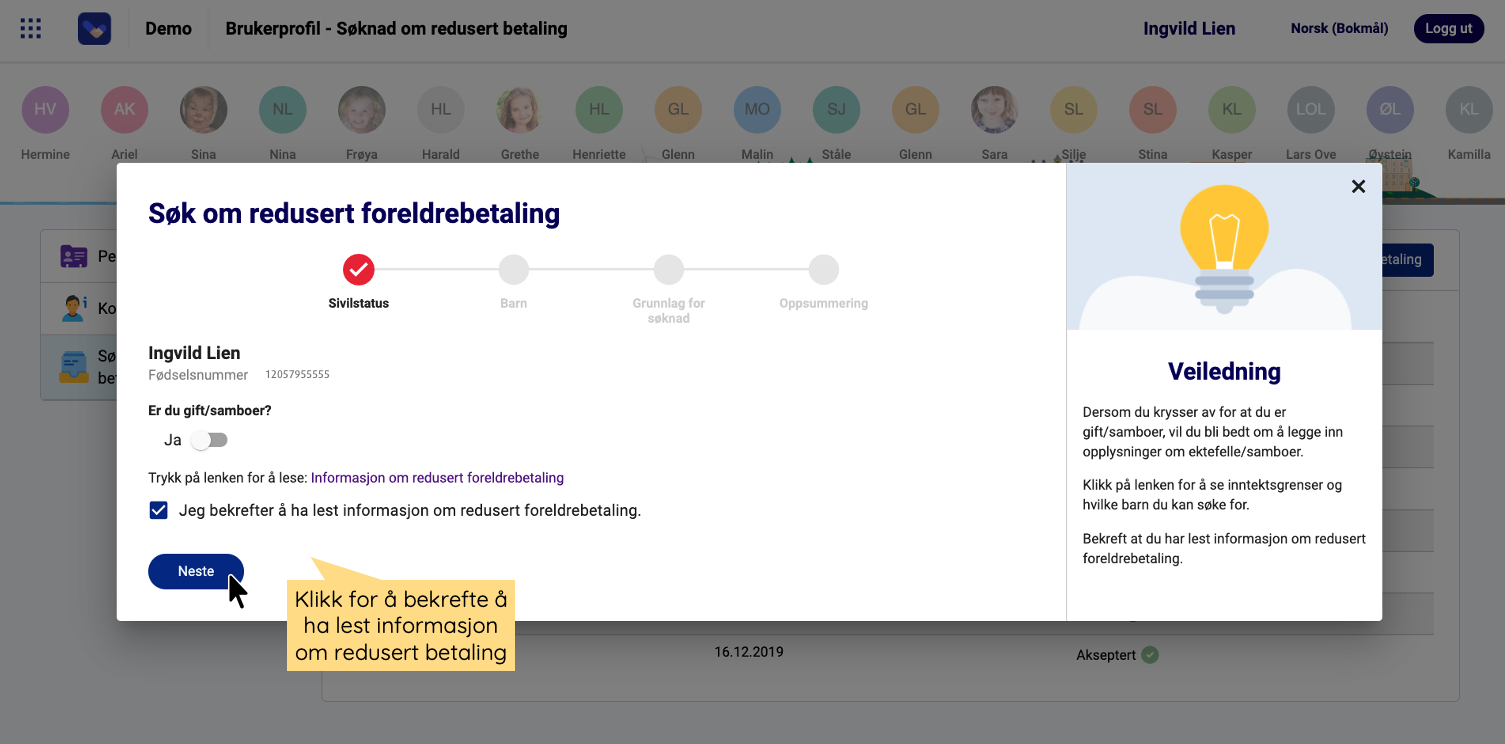Uncheck the confirmation checkbox about redusert foreldrebetaling
Viewport: 1505px width, 744px height.
[x=158, y=510]
